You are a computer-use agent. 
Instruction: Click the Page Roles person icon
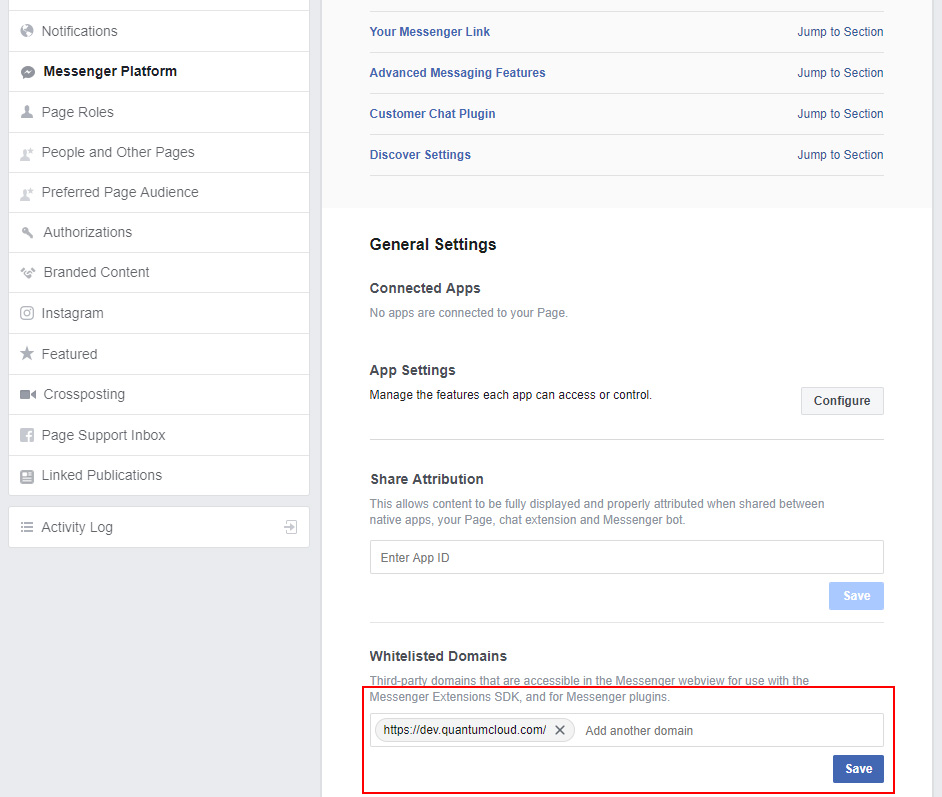[x=26, y=112]
